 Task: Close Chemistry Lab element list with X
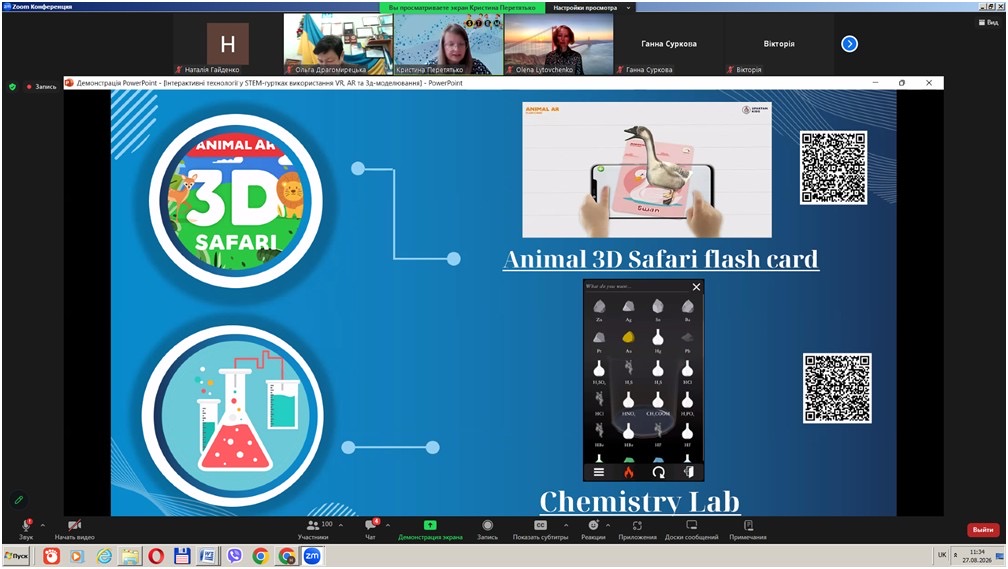696,287
